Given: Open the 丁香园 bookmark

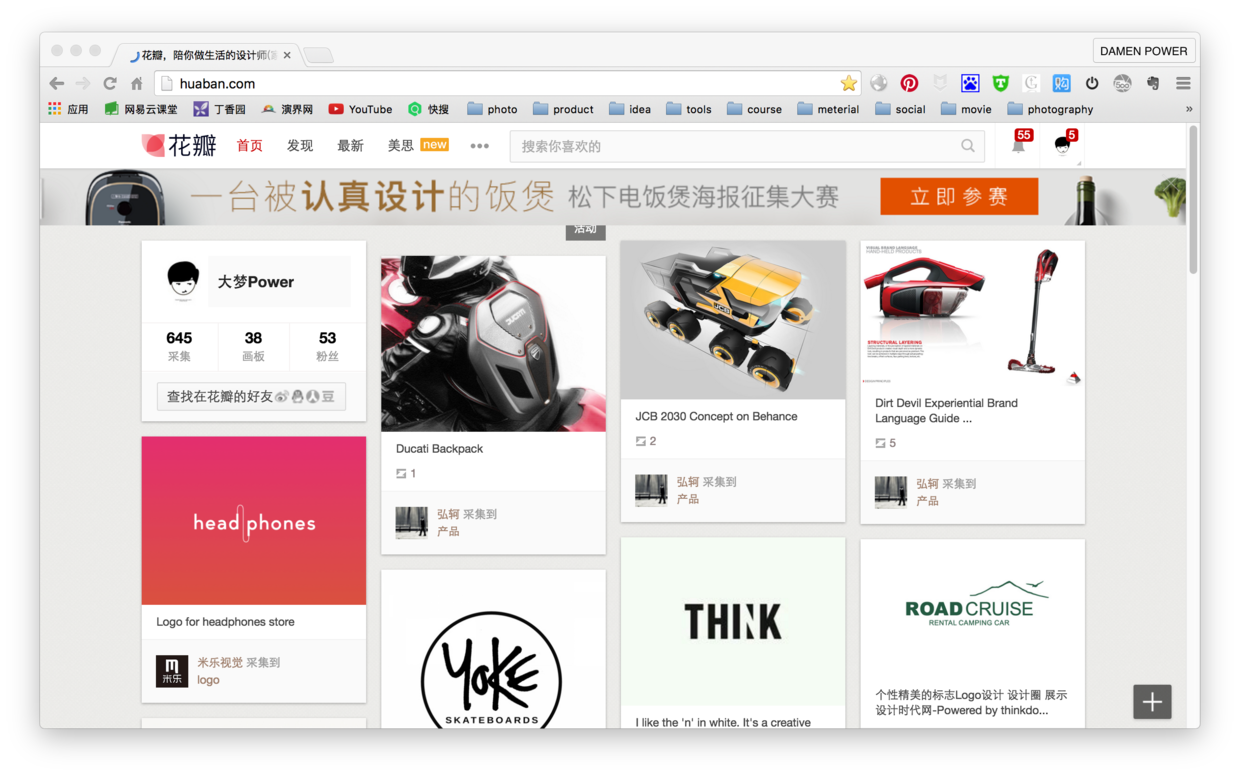Looking at the screenshot, I should (x=219, y=109).
